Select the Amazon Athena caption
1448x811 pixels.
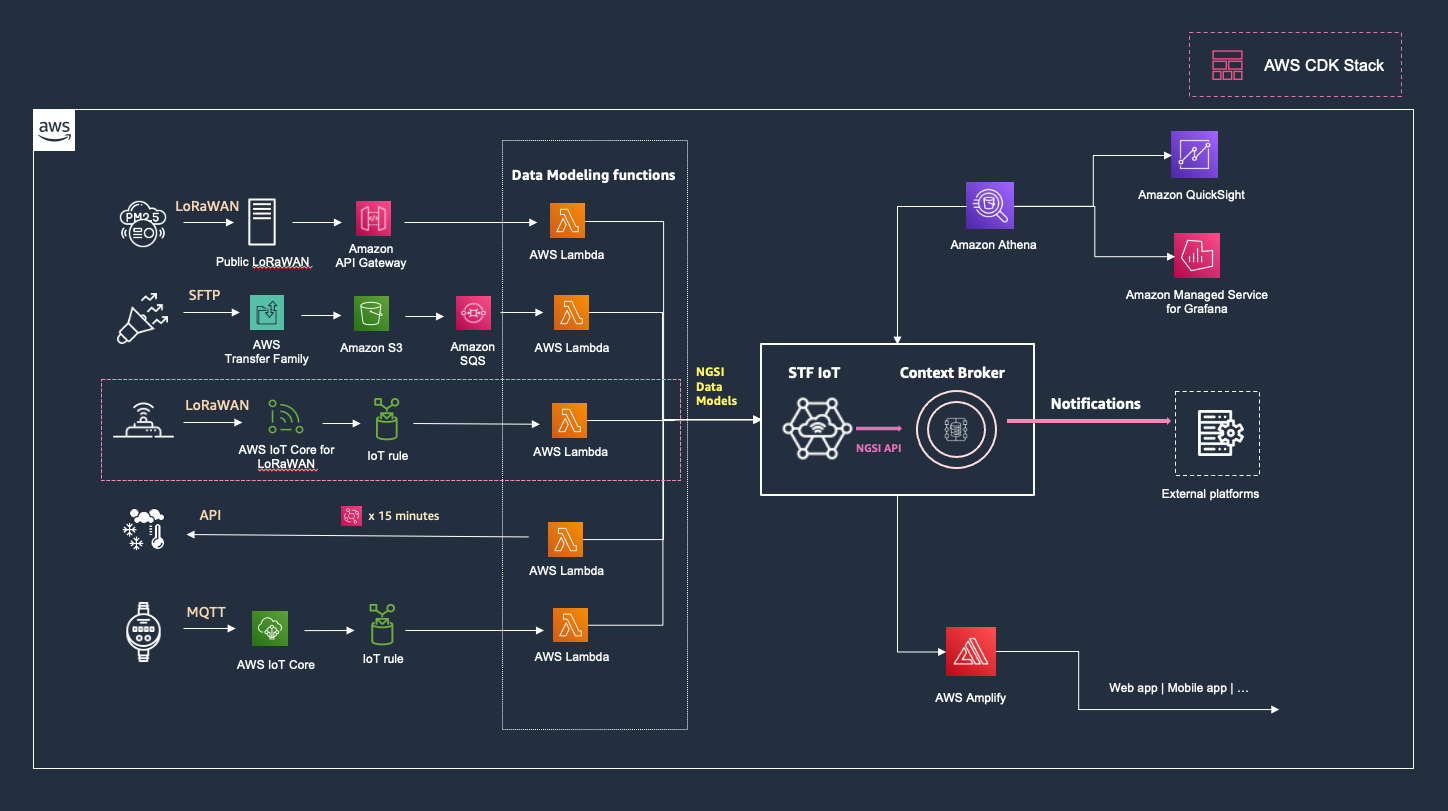point(993,244)
